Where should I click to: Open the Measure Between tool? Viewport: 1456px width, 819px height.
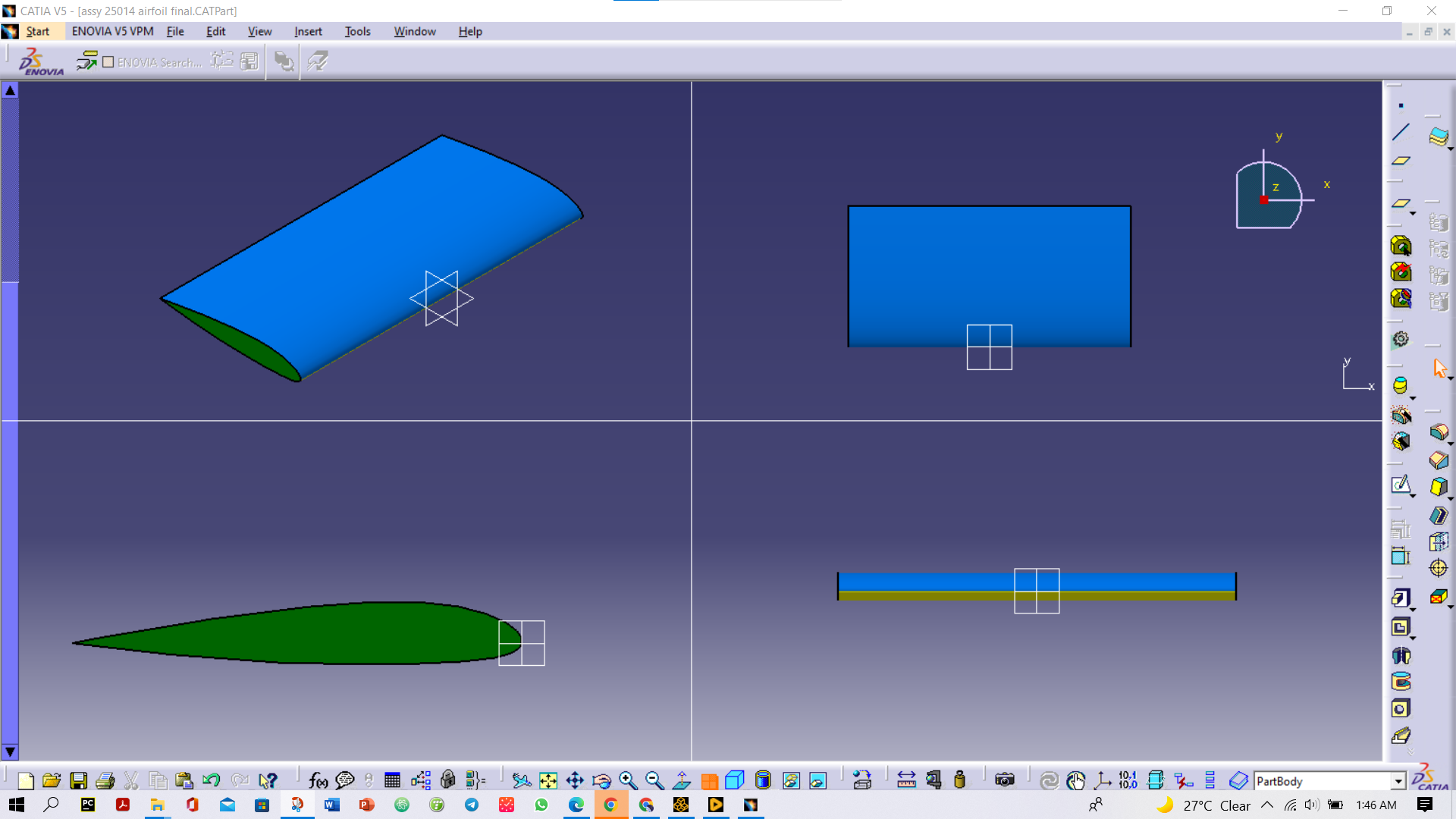click(x=906, y=780)
